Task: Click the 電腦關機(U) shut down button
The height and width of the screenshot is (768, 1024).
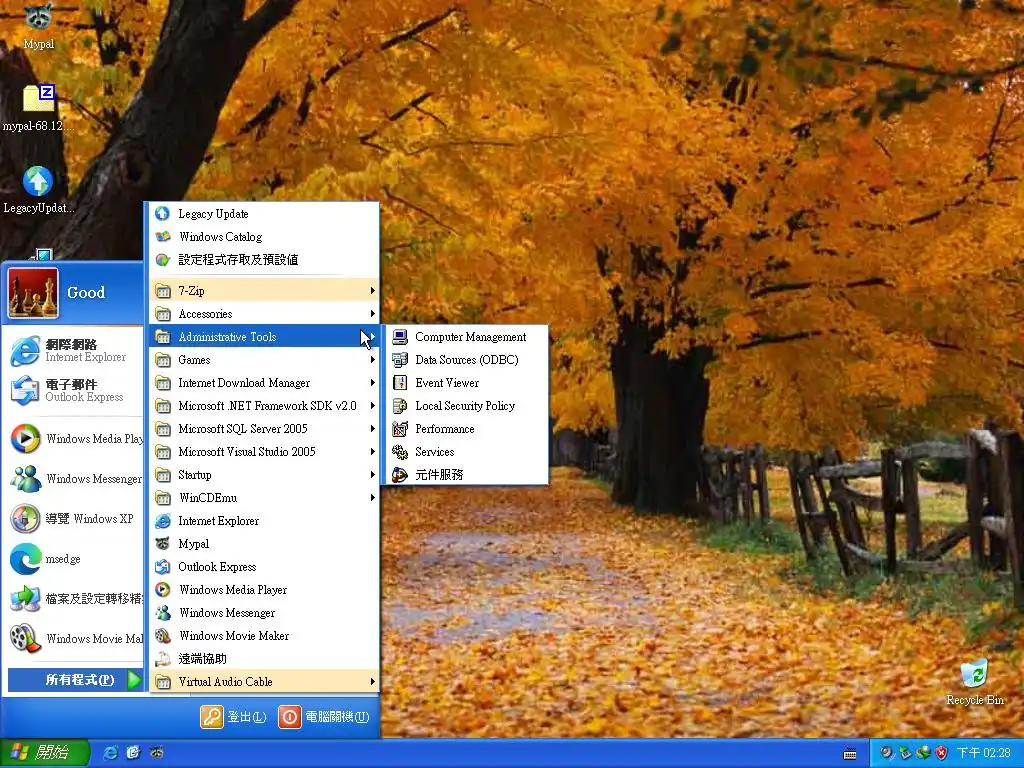Action: point(325,717)
